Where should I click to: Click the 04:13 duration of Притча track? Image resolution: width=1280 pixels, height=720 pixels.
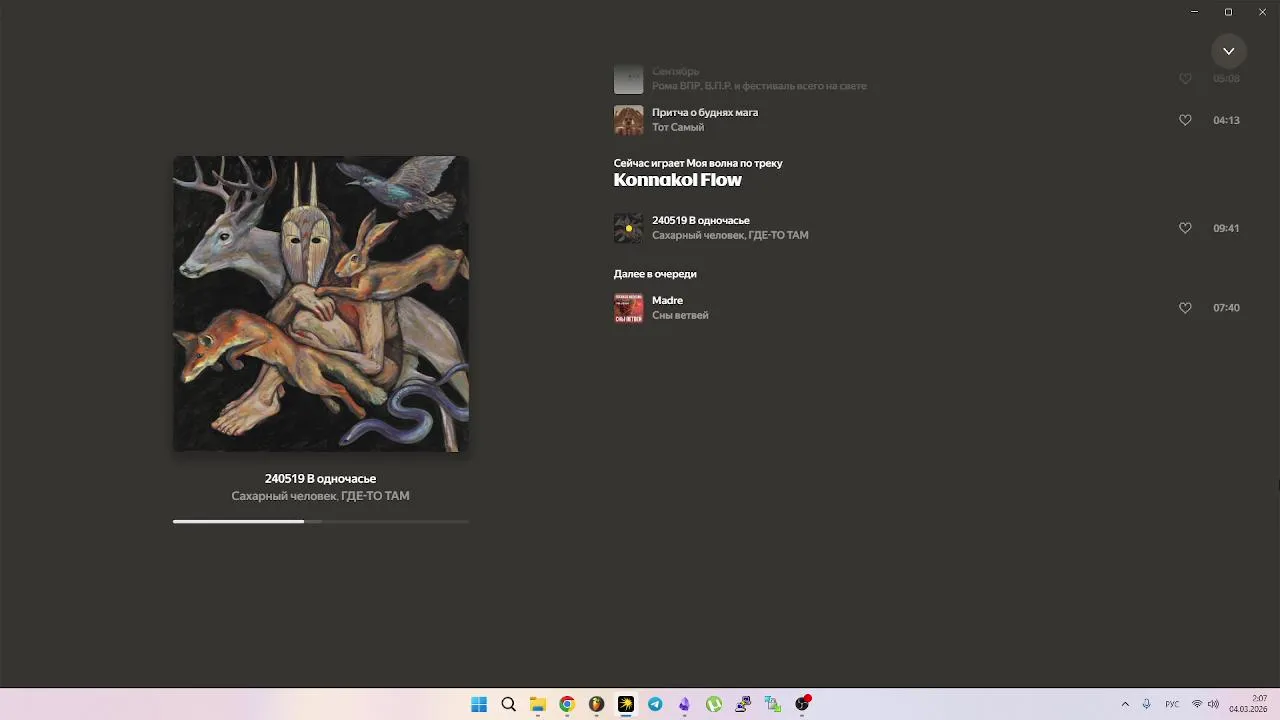(1226, 120)
